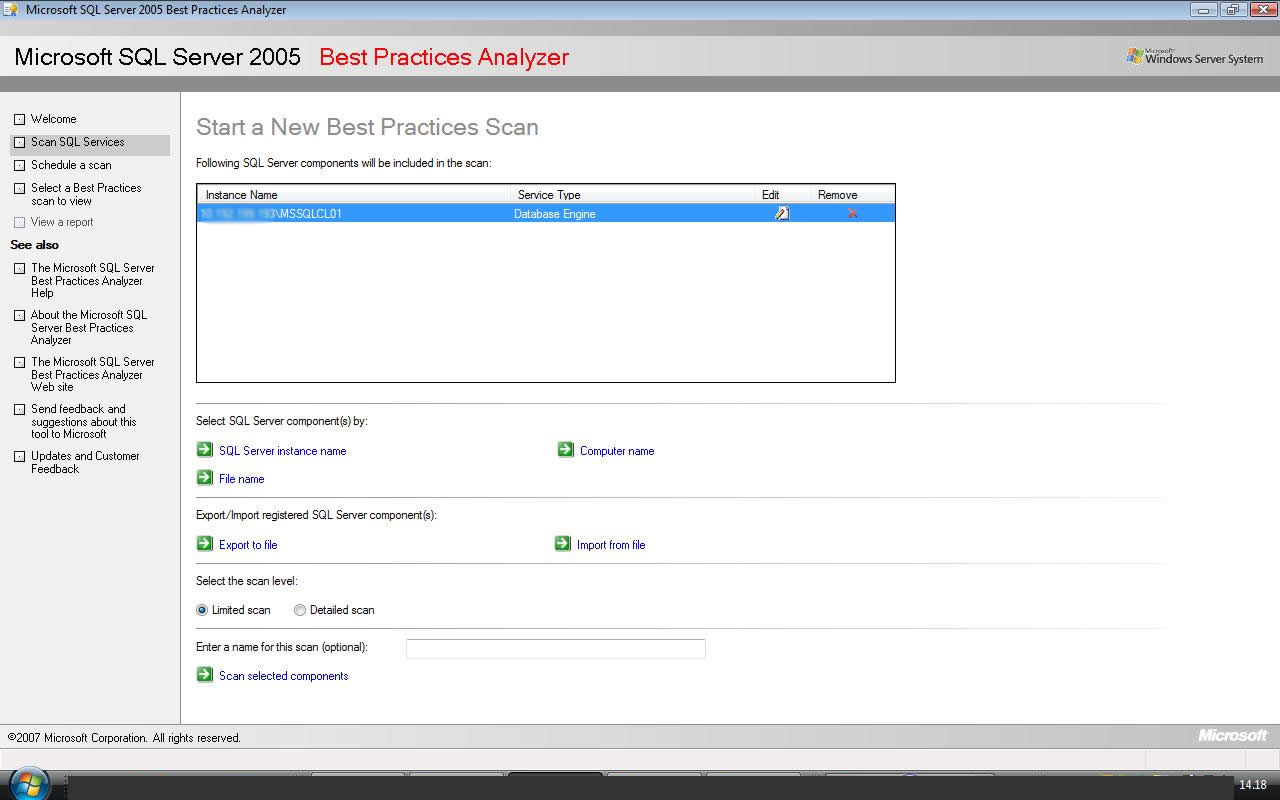The width and height of the screenshot is (1280, 800).
Task: Click the green arrow icon beside Export to file
Action: click(x=205, y=544)
